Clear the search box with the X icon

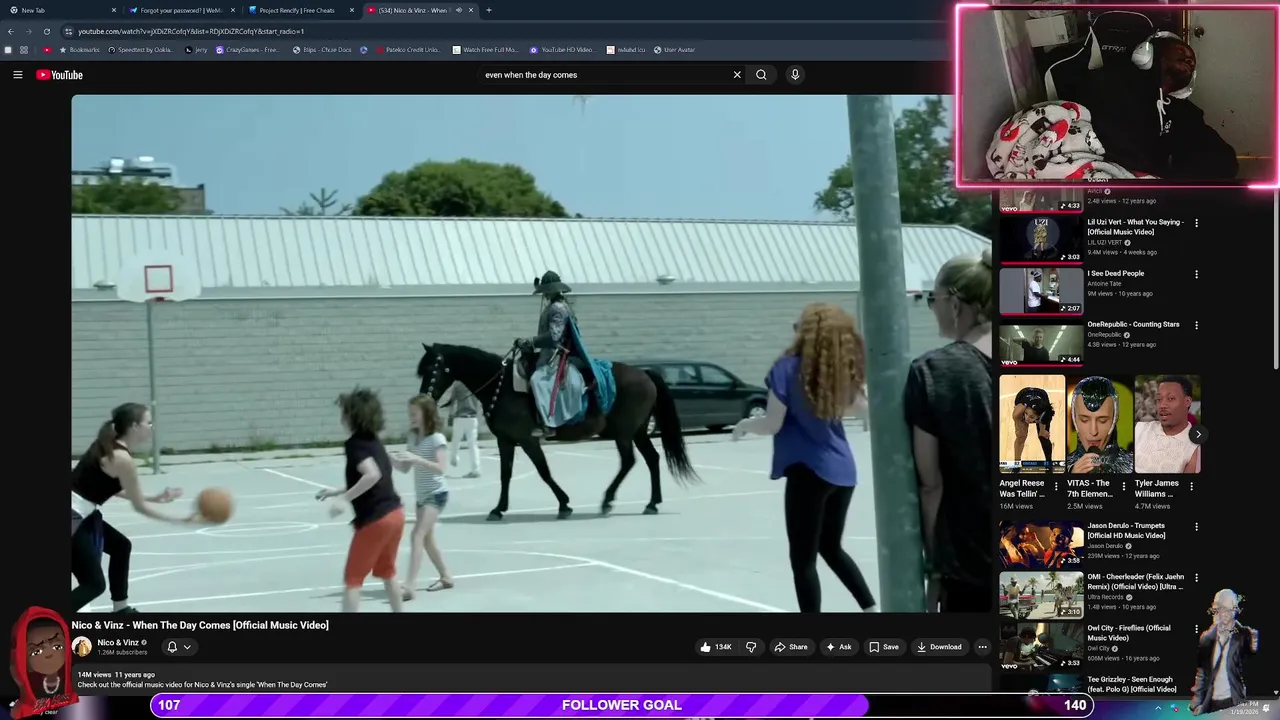pyautogui.click(x=737, y=75)
